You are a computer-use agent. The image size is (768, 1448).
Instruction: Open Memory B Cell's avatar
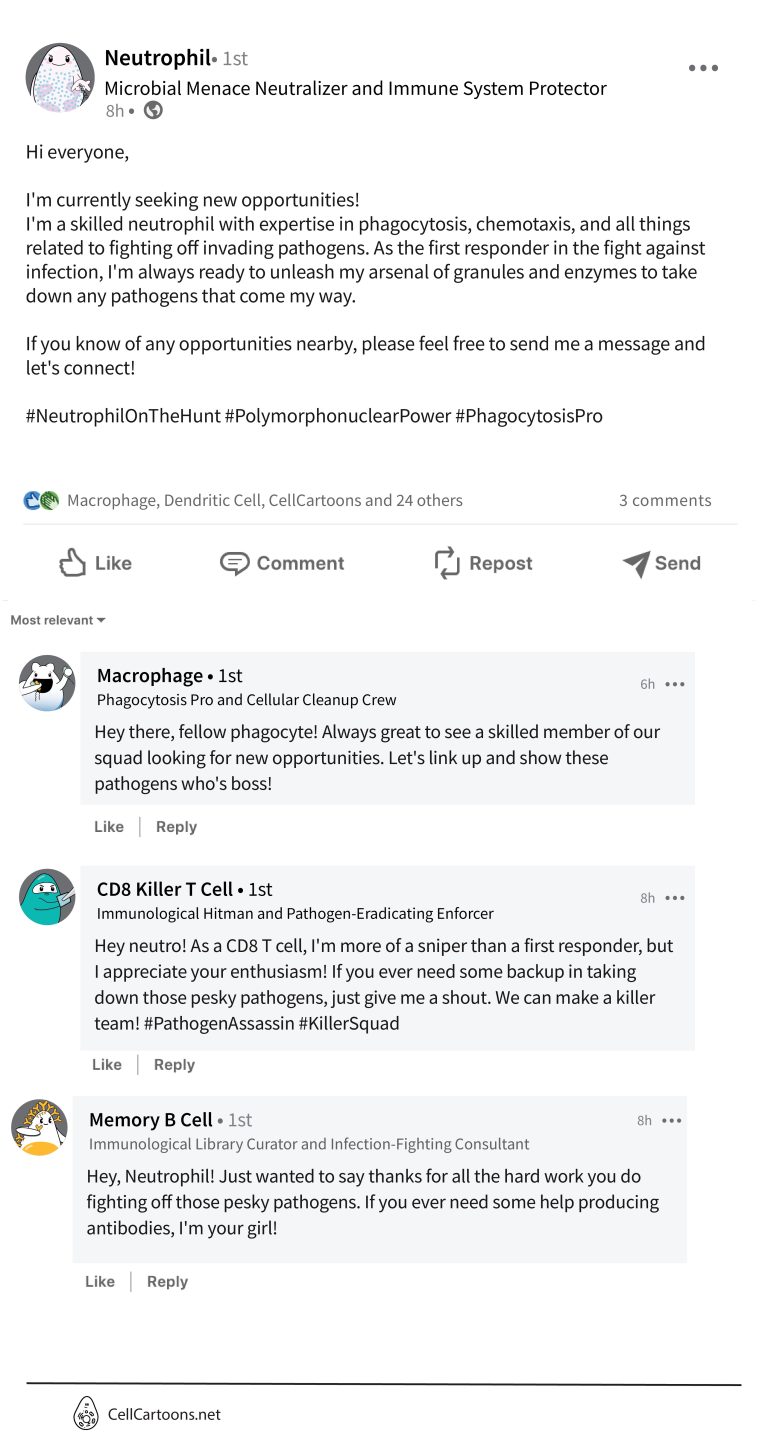[x=40, y=1127]
